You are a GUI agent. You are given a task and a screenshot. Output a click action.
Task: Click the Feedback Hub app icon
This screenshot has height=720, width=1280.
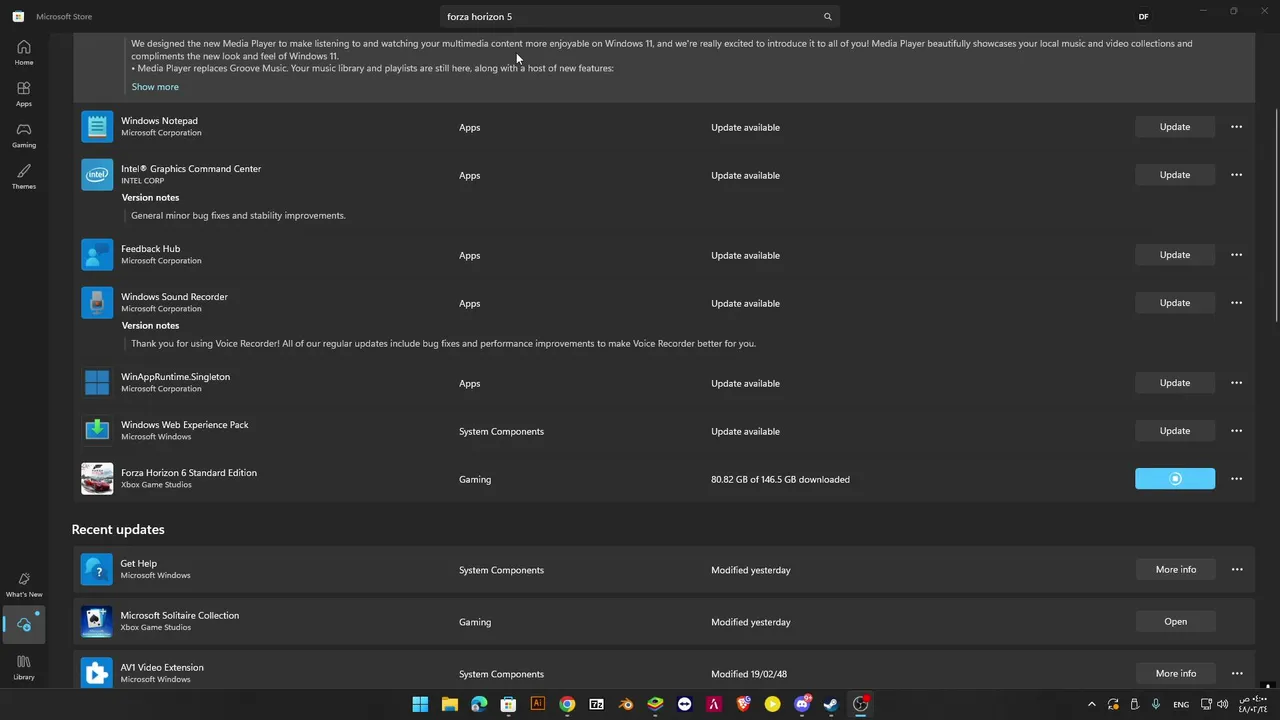pyautogui.click(x=97, y=255)
